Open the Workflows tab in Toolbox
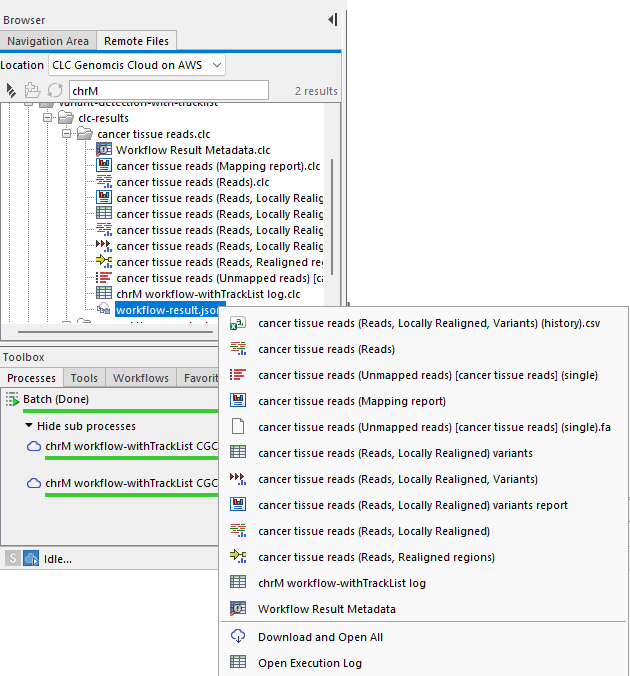Screen dimensions: 630x676 click(141, 378)
